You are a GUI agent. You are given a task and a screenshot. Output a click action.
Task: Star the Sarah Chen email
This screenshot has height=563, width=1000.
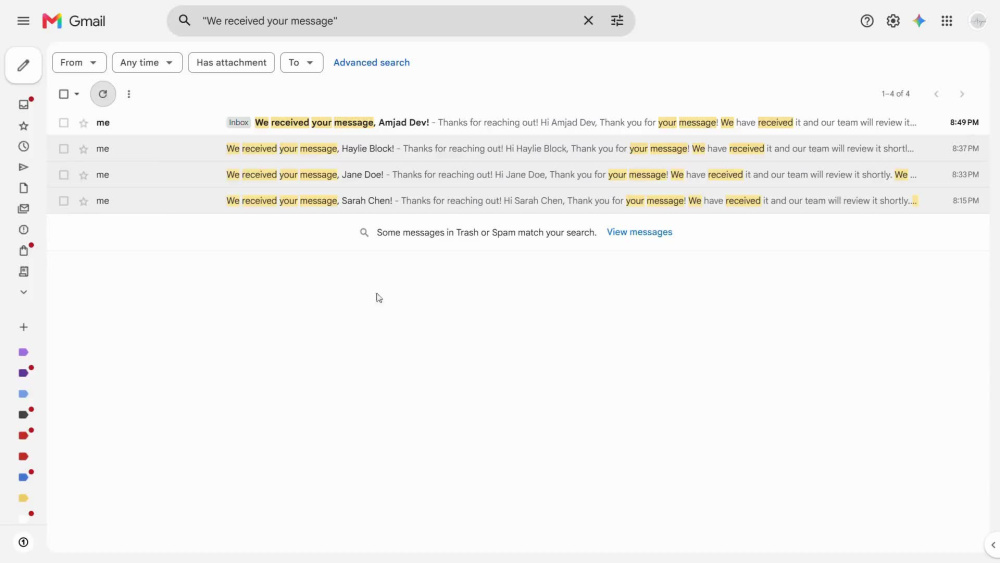(x=84, y=201)
